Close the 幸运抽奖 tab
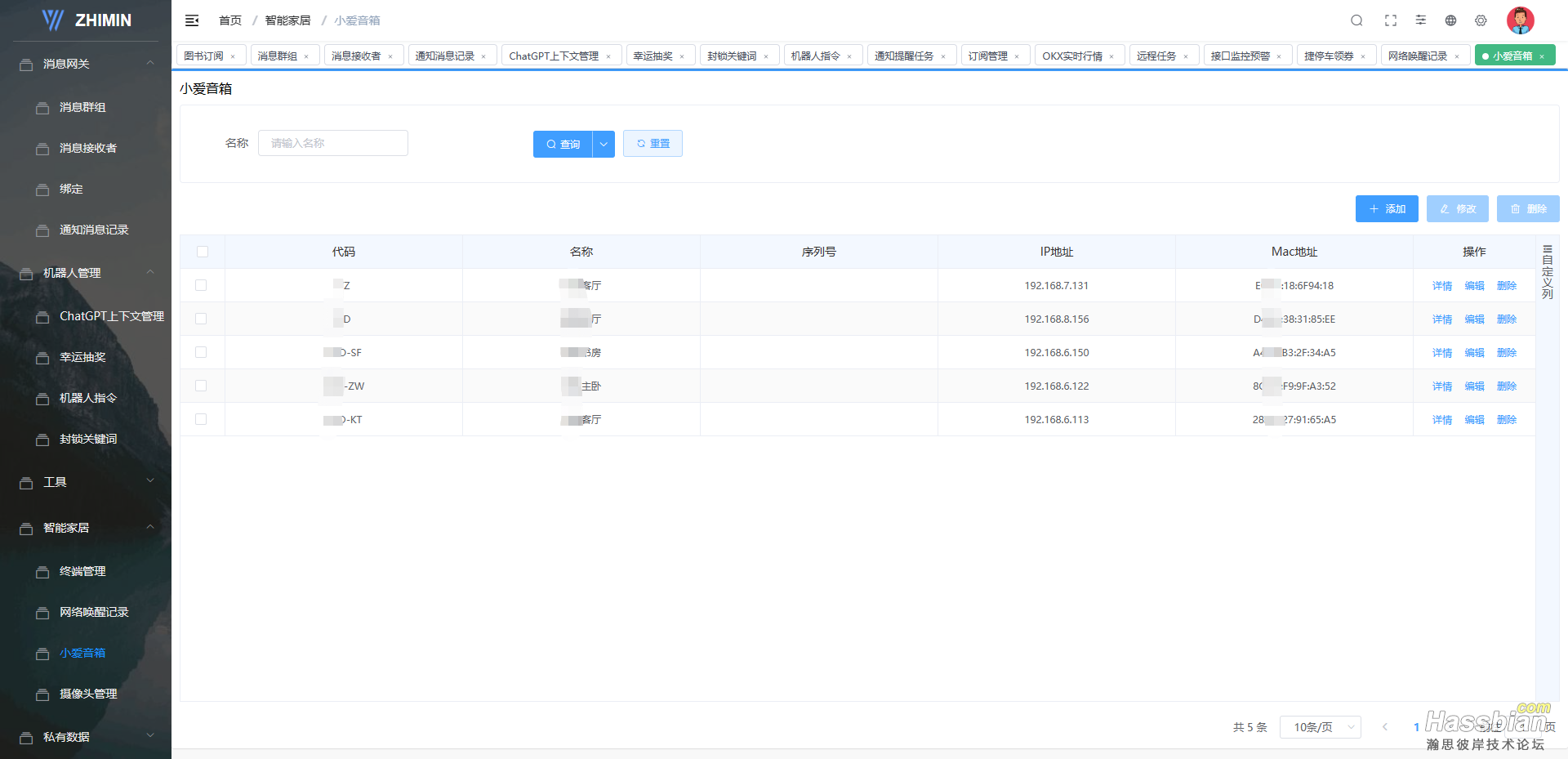The height and width of the screenshot is (759, 1568). point(682,56)
